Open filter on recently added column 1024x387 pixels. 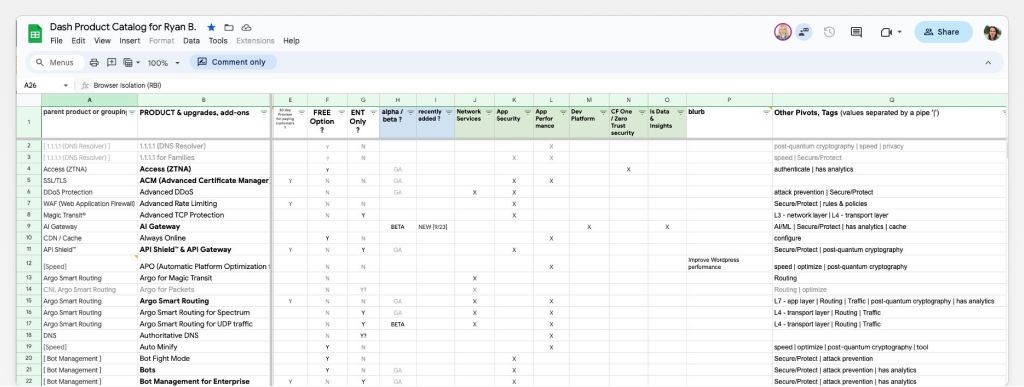point(449,112)
